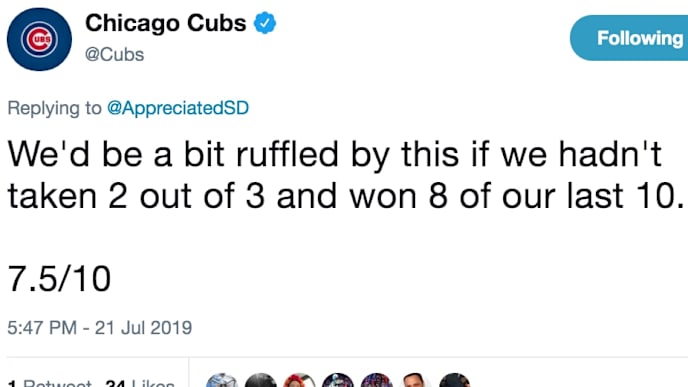This screenshot has width=688, height=387.
Task: View the 34 Likes list
Action: click(140, 383)
